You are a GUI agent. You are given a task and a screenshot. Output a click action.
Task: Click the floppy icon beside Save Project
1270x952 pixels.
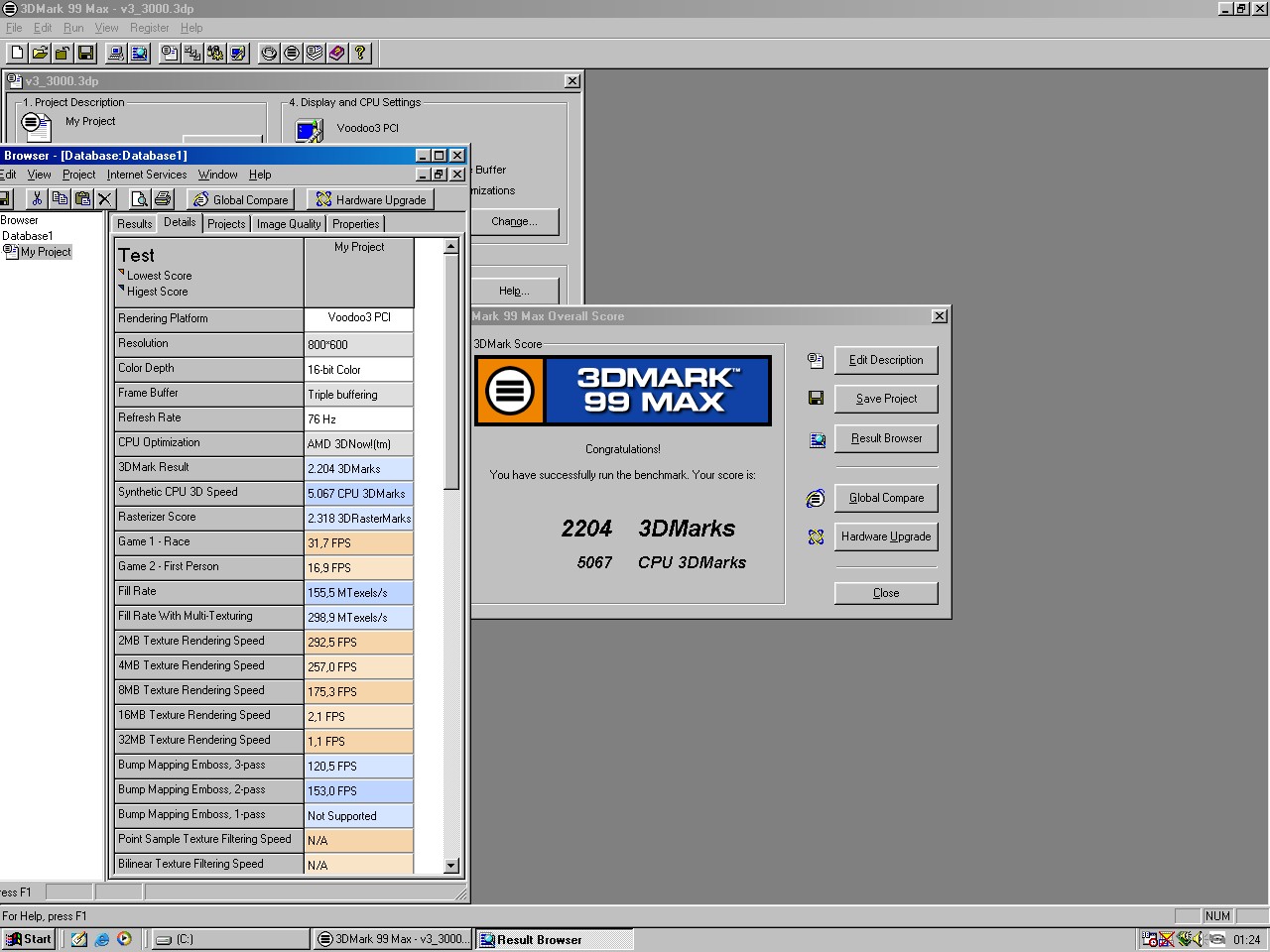pyautogui.click(x=816, y=398)
